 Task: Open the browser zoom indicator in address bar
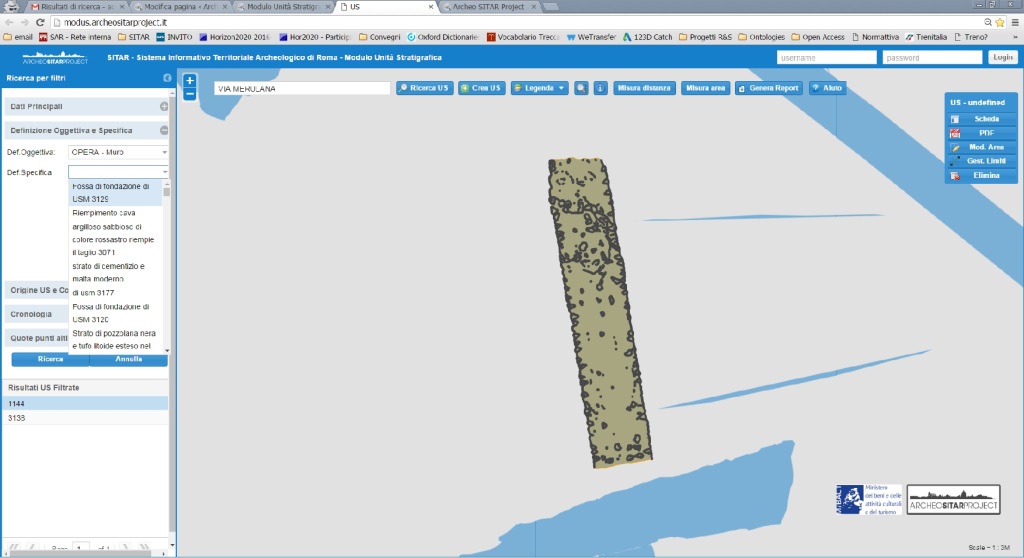point(987,22)
